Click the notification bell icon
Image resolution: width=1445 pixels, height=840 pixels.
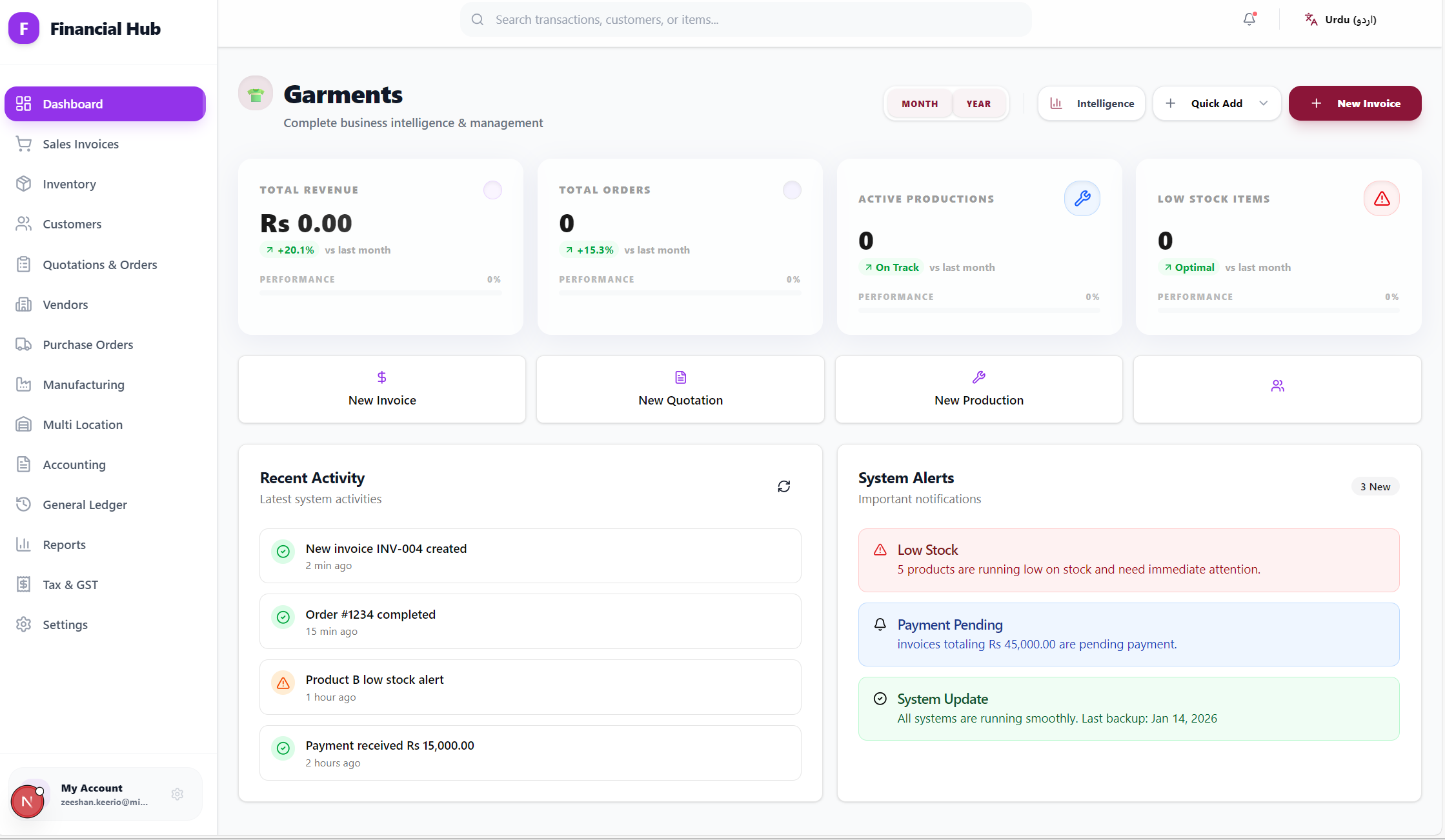pos(1248,19)
